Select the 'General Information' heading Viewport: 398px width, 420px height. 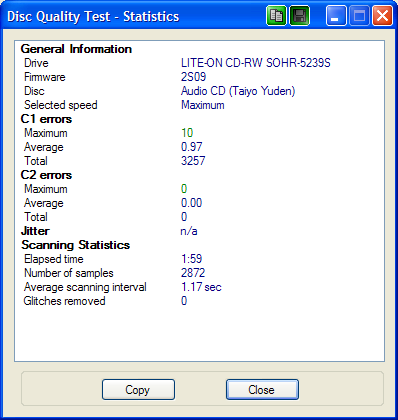click(x=76, y=49)
